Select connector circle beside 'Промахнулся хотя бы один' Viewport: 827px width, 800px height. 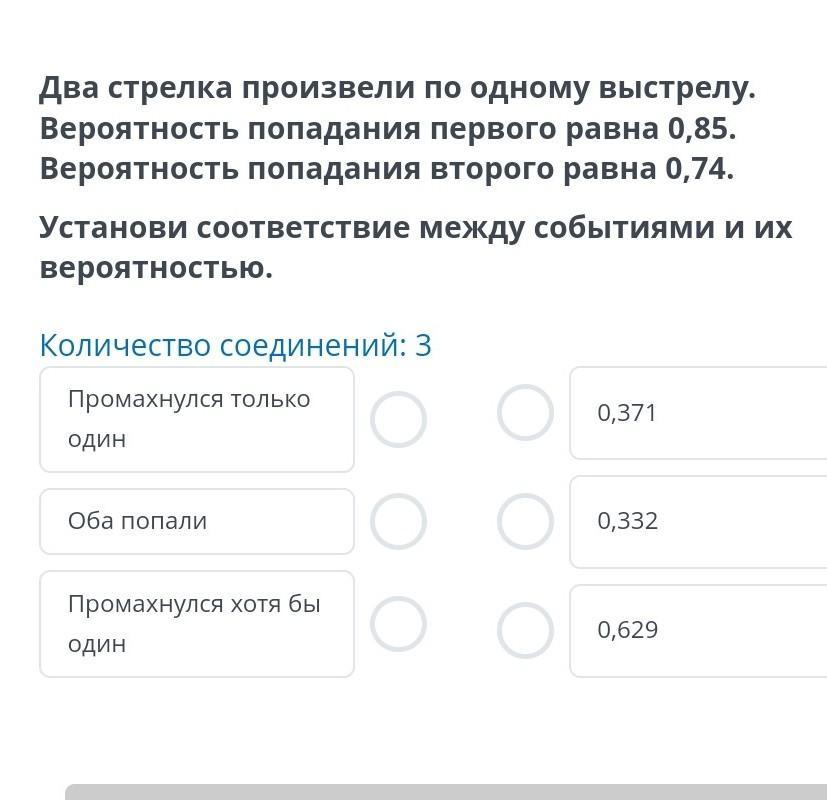pos(398,624)
